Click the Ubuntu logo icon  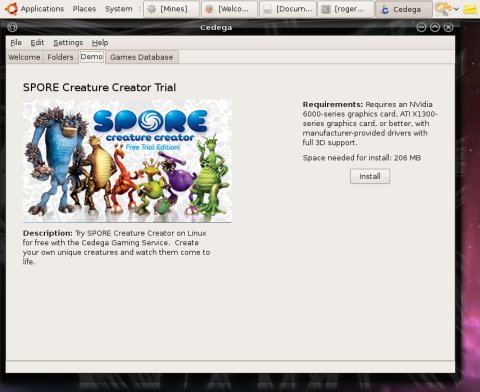click(x=11, y=9)
